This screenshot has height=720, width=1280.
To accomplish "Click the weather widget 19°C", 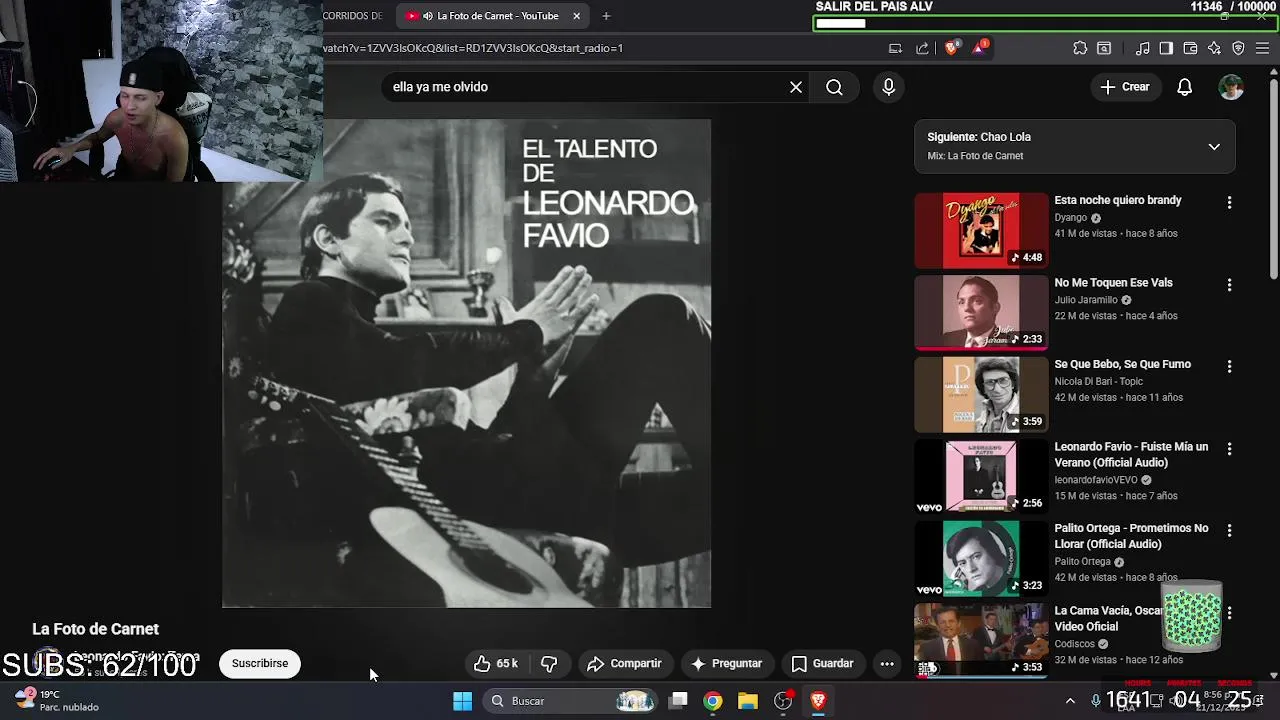I will 56,700.
